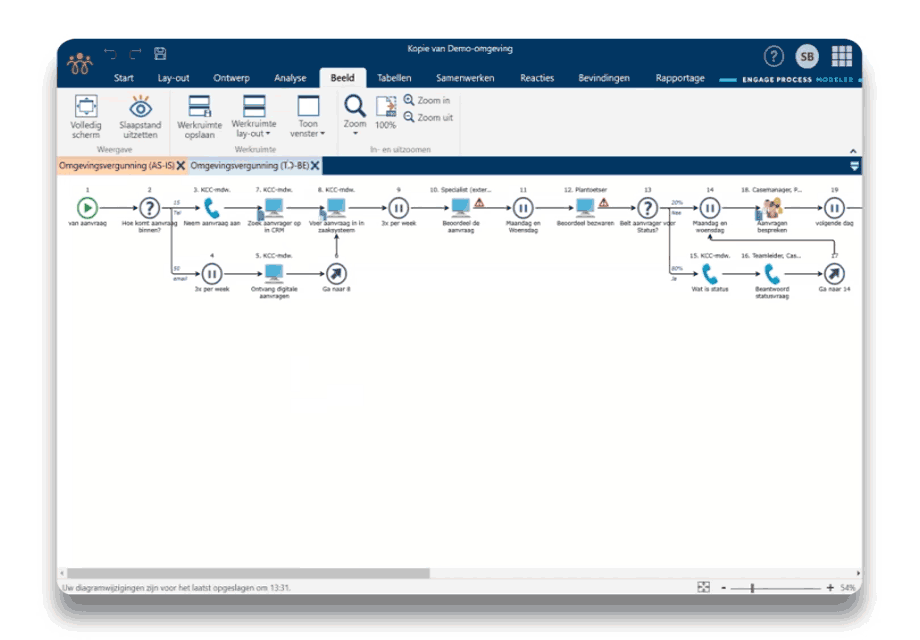Click the Volledig scherm icon
This screenshot has width=920, height=640.
coord(85,107)
